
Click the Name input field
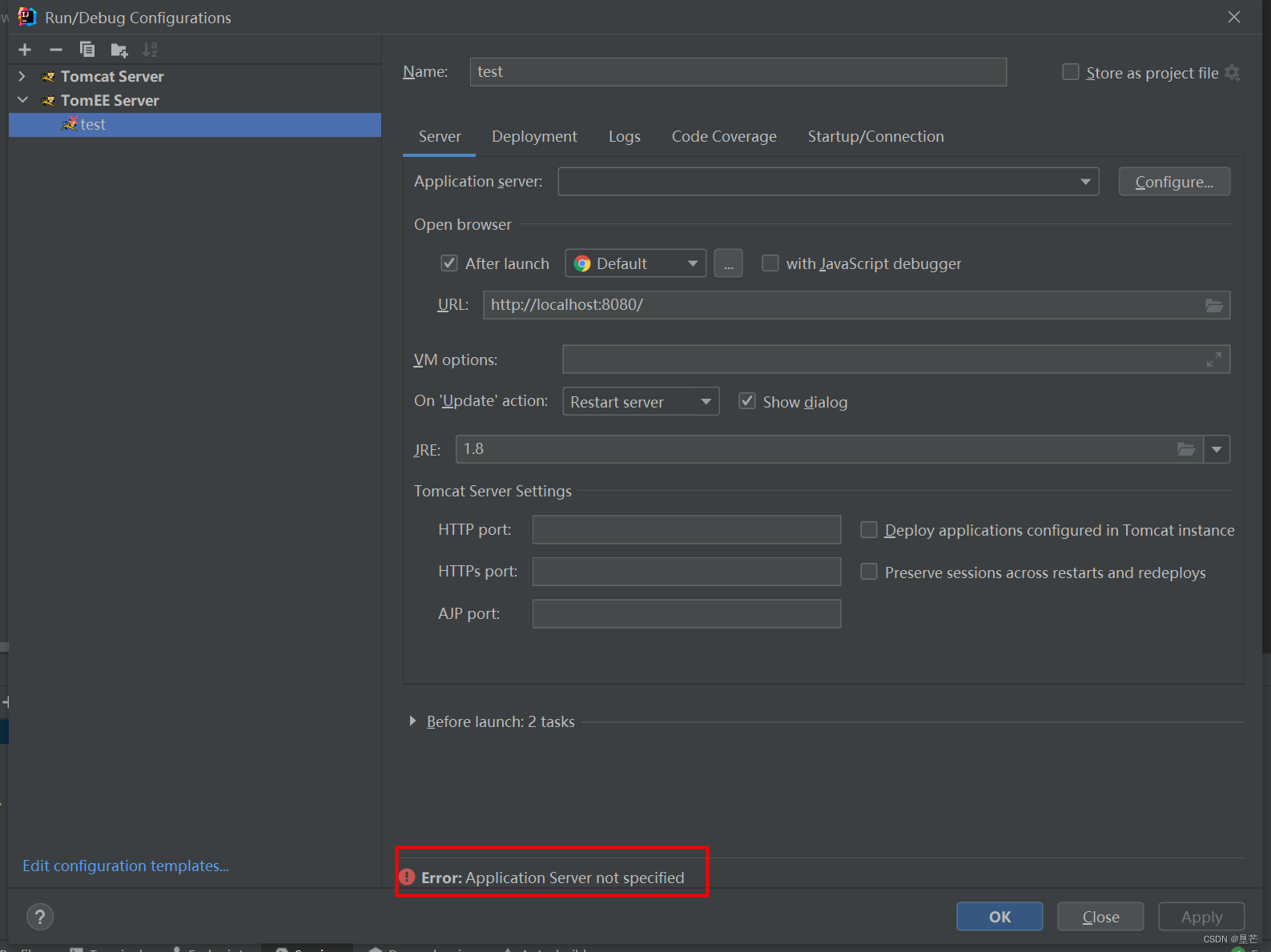(x=738, y=72)
